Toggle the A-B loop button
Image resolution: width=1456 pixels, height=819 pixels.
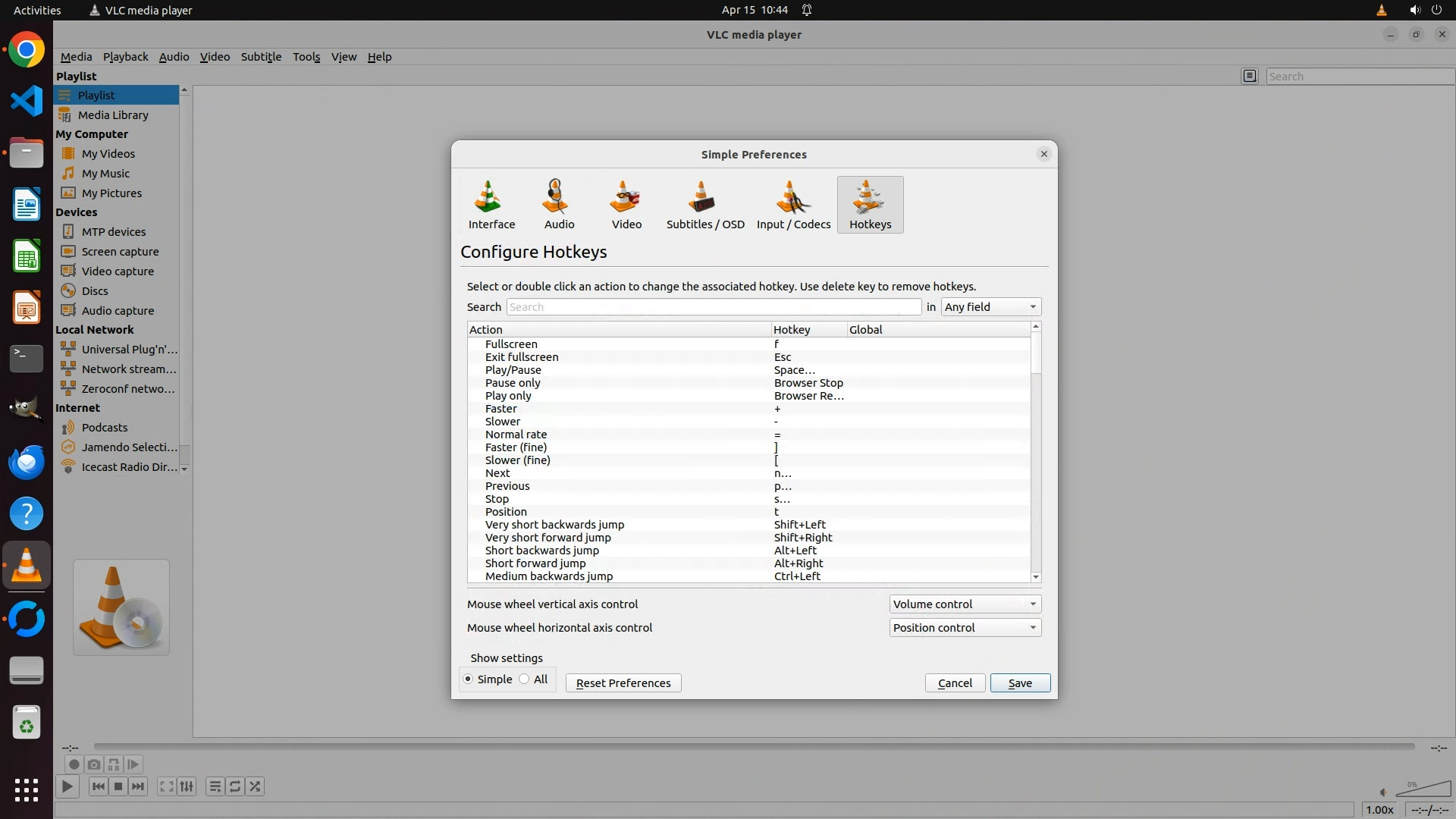114,764
